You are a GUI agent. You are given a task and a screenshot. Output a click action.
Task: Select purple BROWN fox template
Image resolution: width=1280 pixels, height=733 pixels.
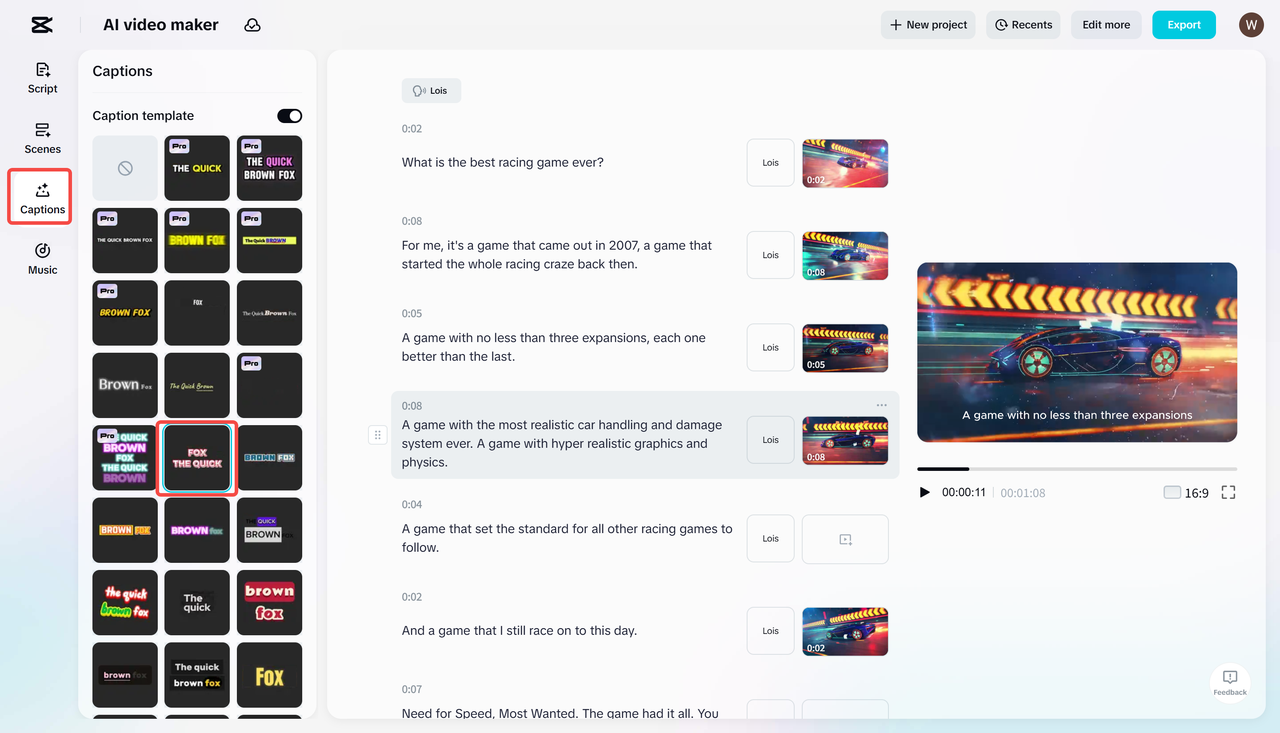(197, 530)
